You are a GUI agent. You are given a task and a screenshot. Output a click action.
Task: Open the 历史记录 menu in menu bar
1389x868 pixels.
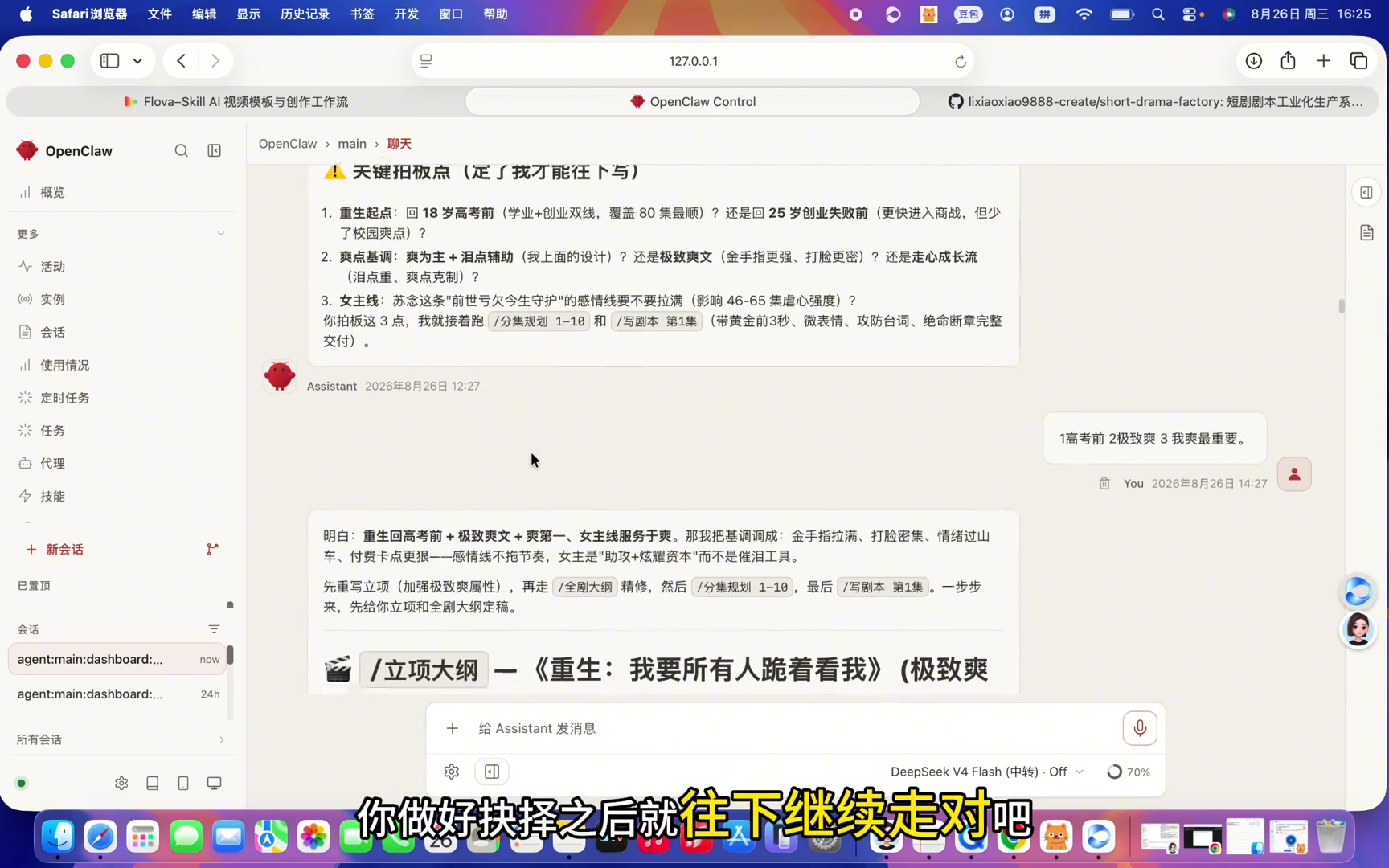point(305,14)
